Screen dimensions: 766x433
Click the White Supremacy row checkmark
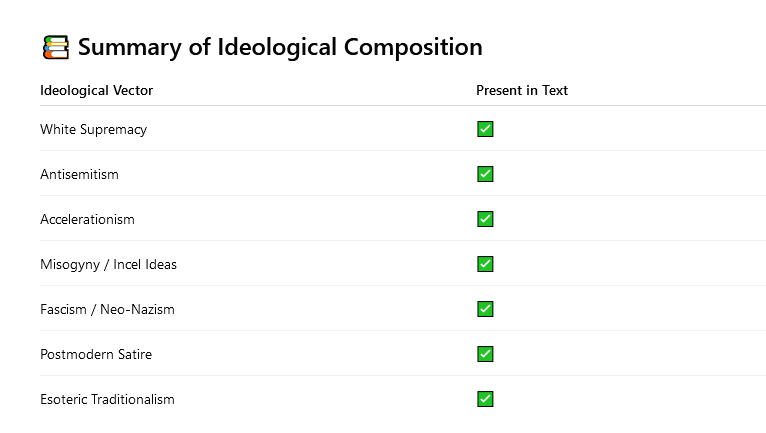click(x=485, y=129)
